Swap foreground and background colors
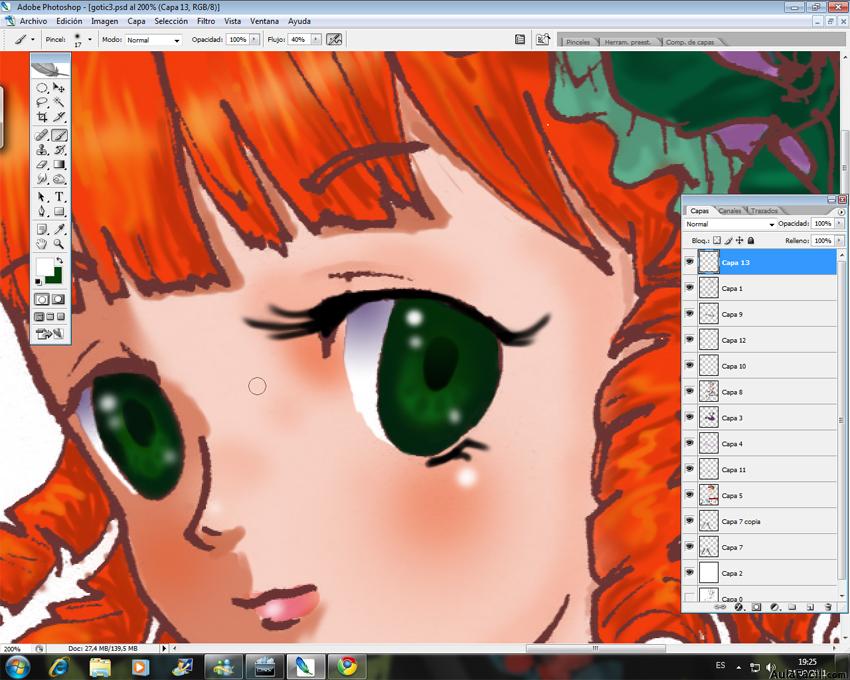Image resolution: width=850 pixels, height=680 pixels. point(60,260)
